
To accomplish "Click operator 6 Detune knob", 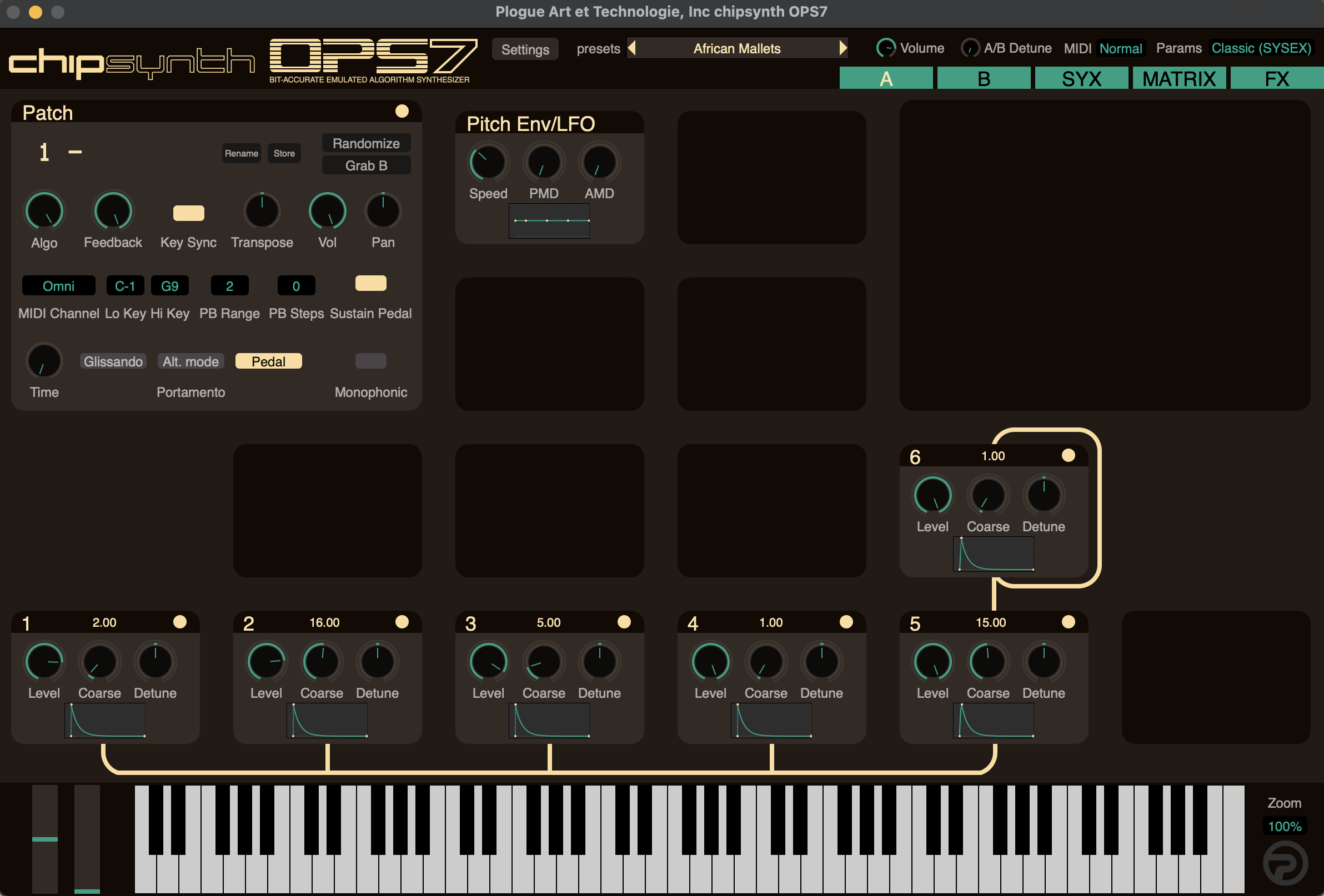I will (x=1044, y=496).
